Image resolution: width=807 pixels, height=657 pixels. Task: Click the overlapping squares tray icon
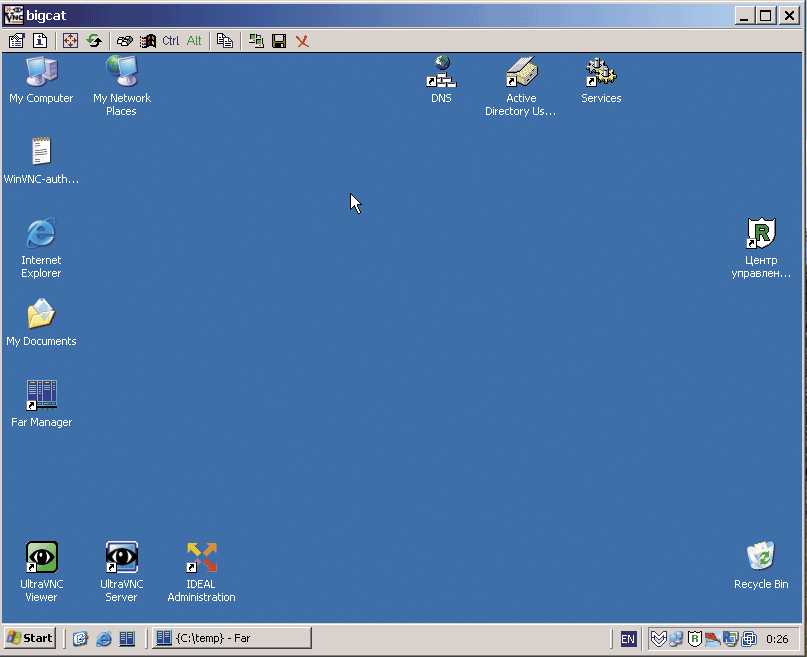click(x=749, y=638)
